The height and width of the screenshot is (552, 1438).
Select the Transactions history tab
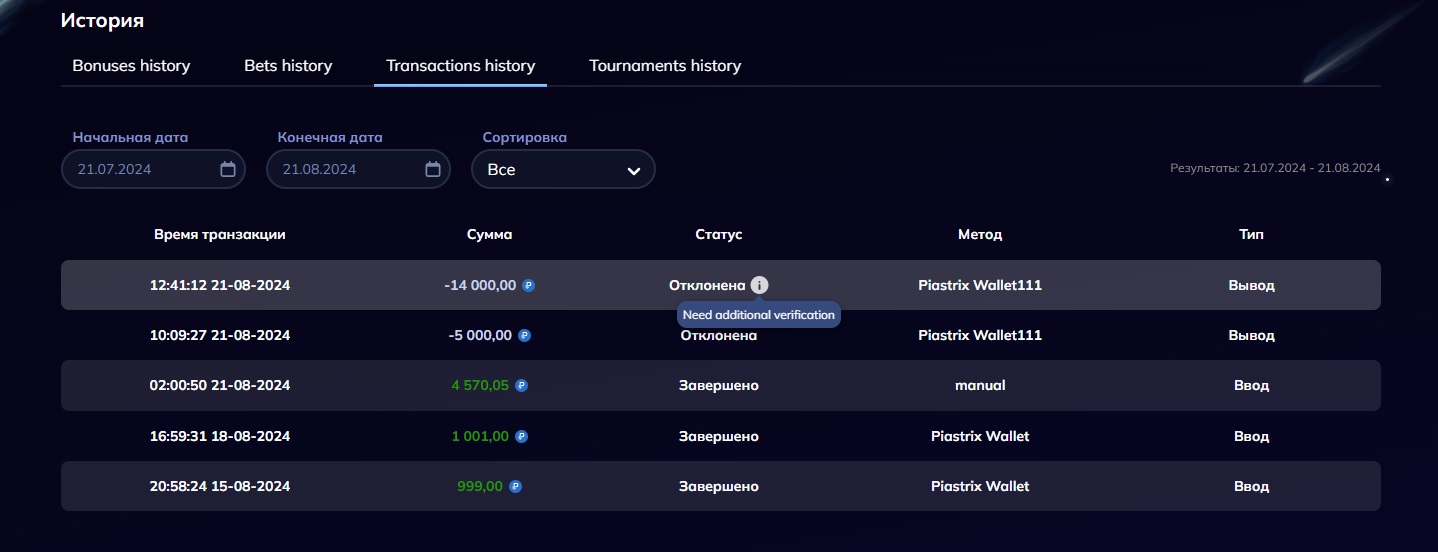click(460, 66)
